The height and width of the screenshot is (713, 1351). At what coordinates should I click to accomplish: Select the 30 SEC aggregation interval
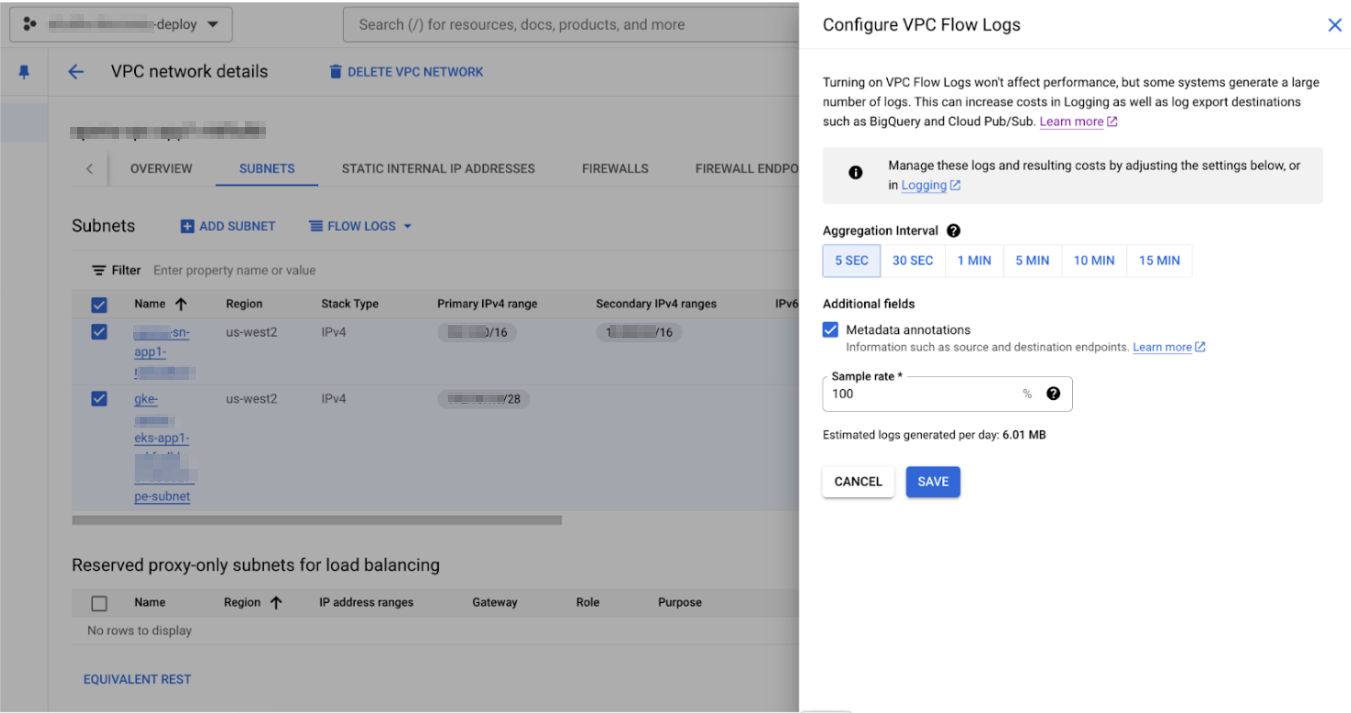912,261
